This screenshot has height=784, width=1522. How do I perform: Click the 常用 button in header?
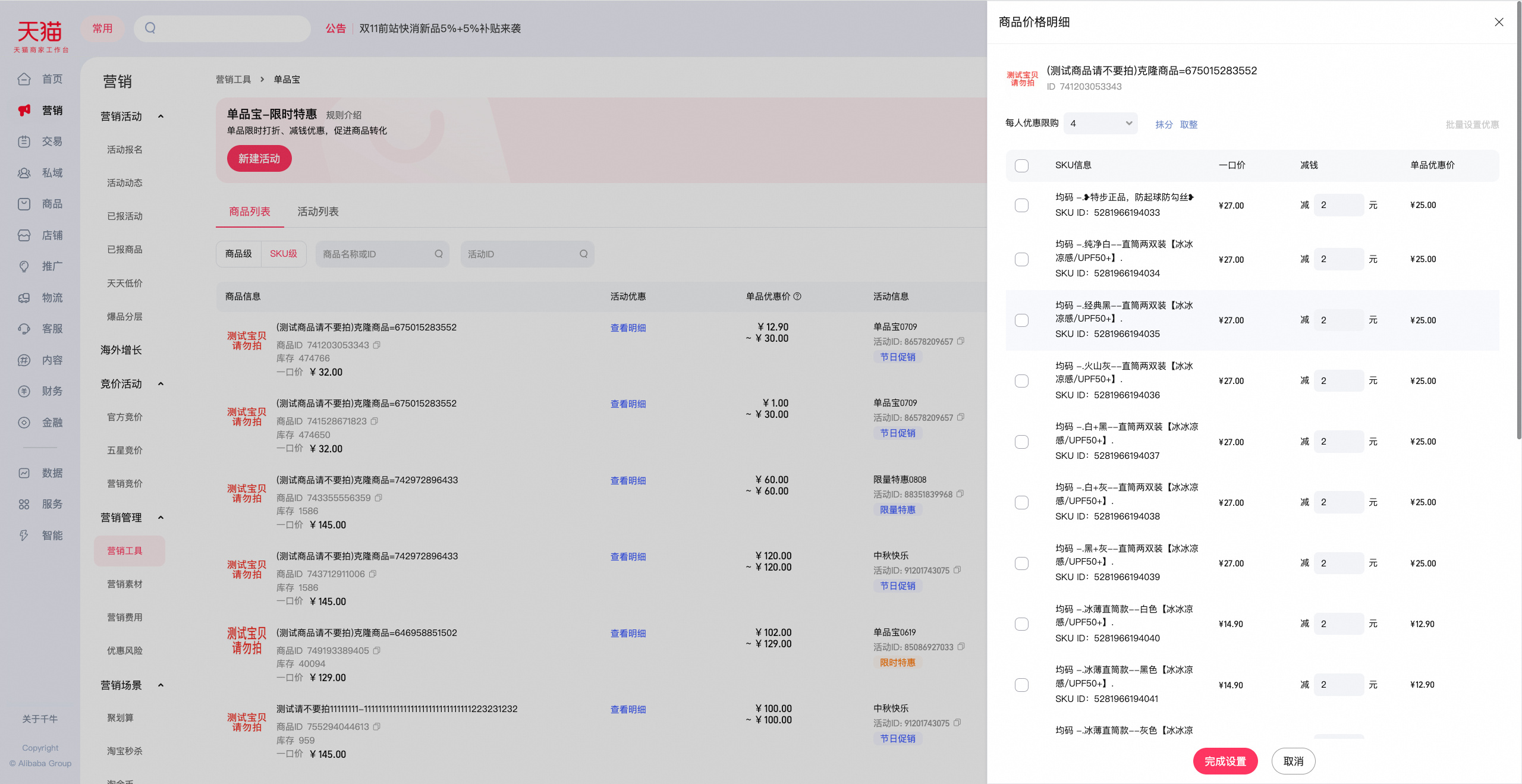click(x=102, y=28)
